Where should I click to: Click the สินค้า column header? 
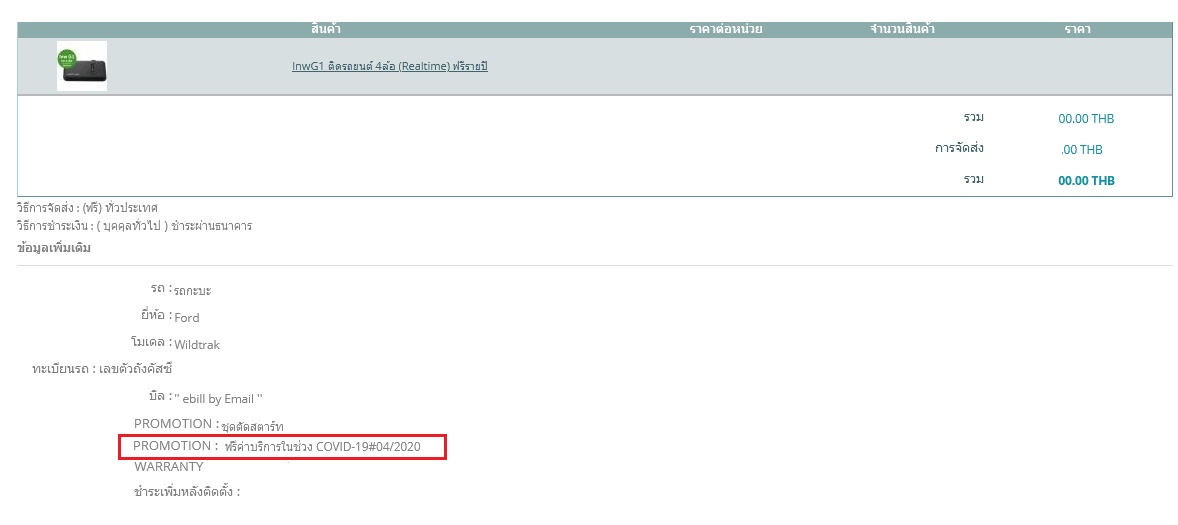coord(327,29)
